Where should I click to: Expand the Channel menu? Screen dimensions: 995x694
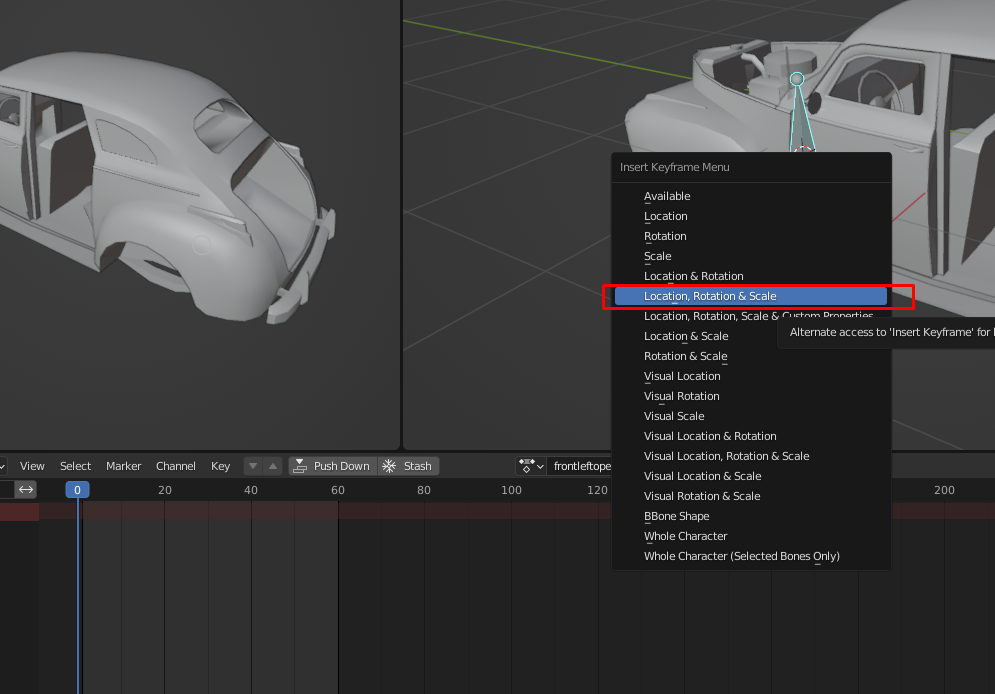[x=176, y=466]
